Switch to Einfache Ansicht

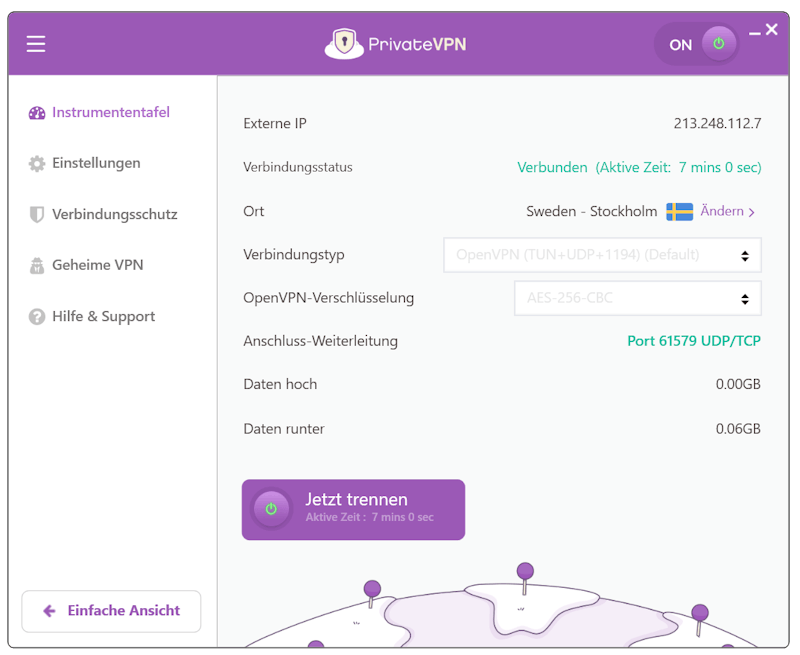click(x=111, y=611)
